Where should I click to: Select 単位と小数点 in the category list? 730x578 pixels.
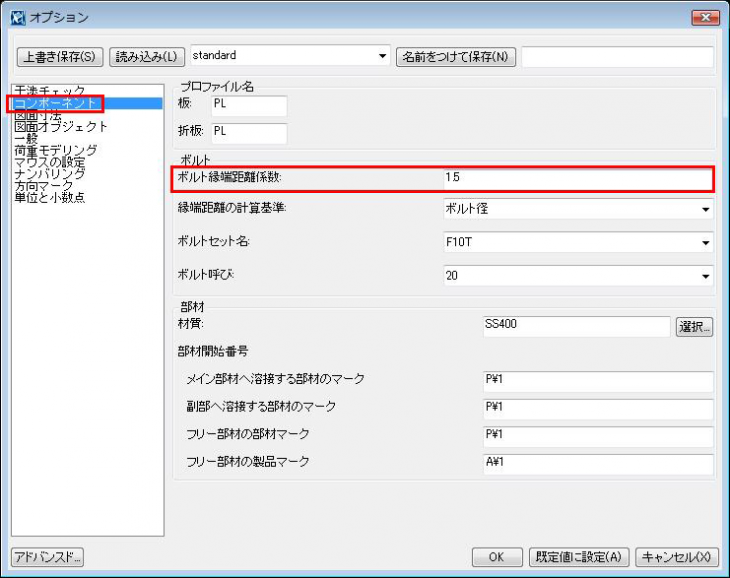click(49, 197)
